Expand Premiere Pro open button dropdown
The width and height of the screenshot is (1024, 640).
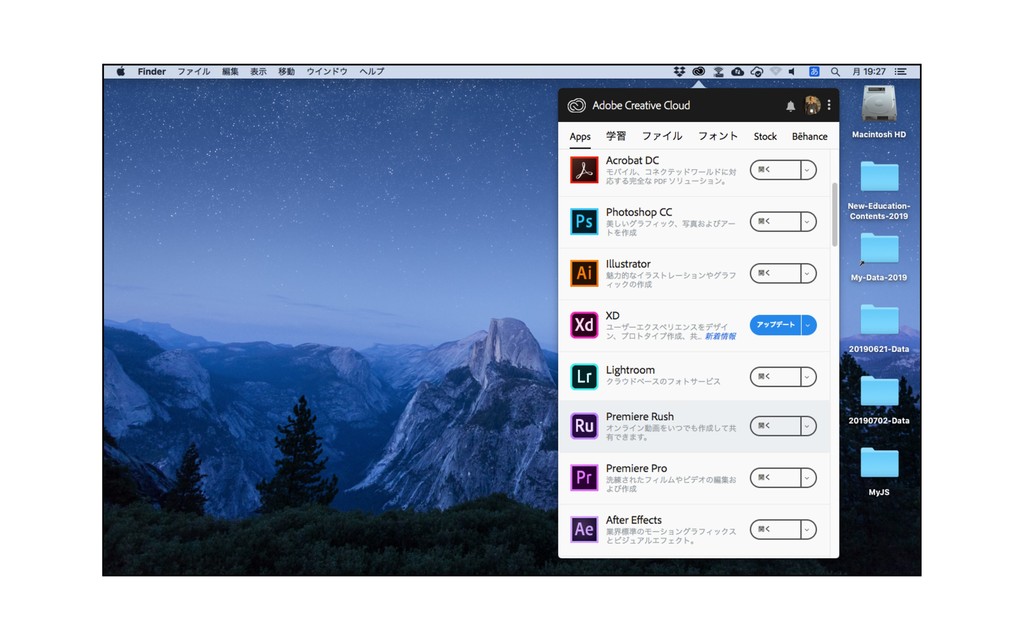[808, 477]
